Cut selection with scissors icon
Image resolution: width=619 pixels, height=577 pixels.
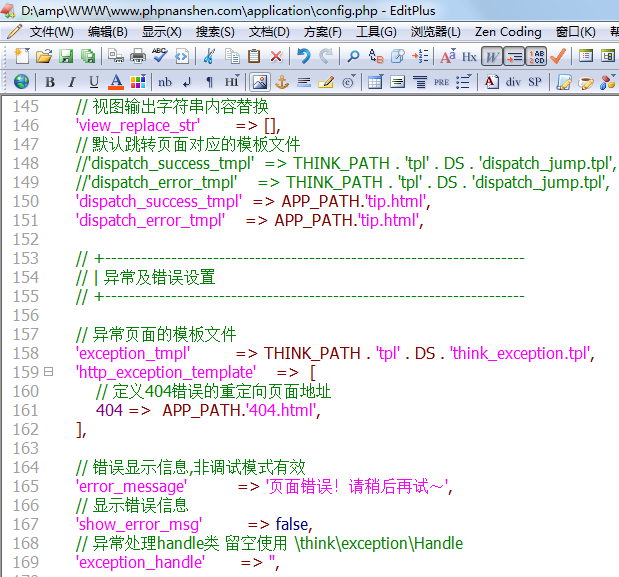[210, 56]
